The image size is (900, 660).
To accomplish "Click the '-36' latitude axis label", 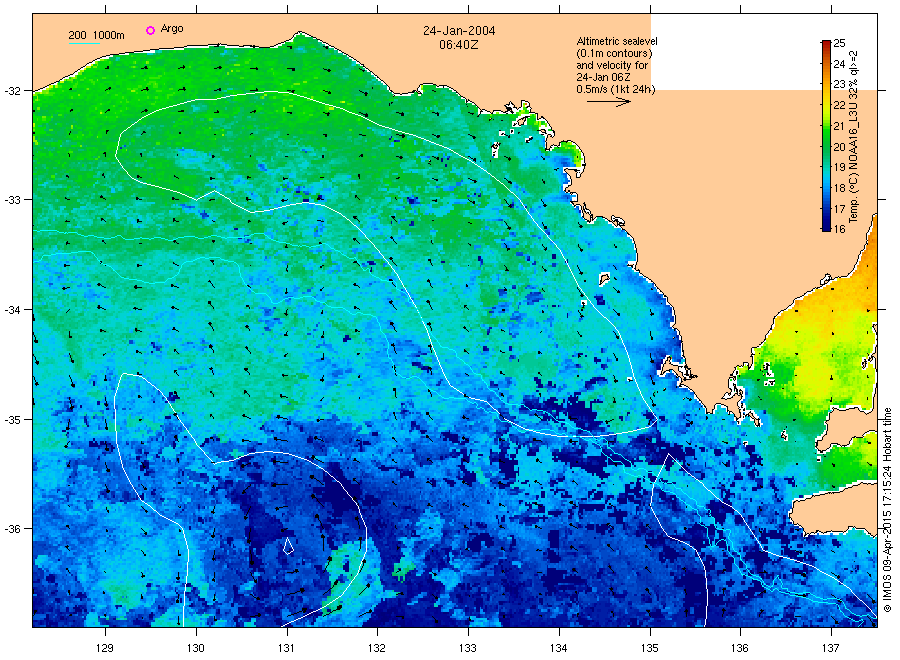I will [x=11, y=529].
